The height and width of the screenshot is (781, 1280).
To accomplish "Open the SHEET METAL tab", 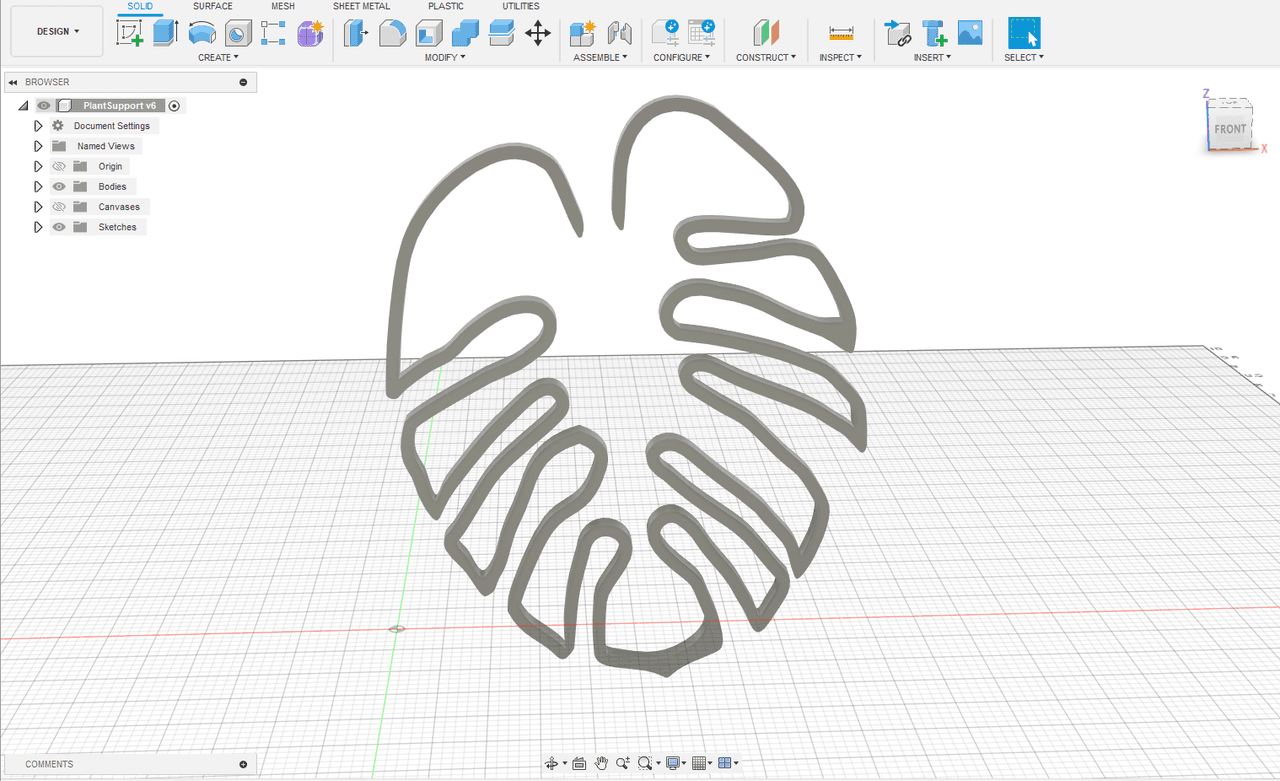I will (x=361, y=6).
